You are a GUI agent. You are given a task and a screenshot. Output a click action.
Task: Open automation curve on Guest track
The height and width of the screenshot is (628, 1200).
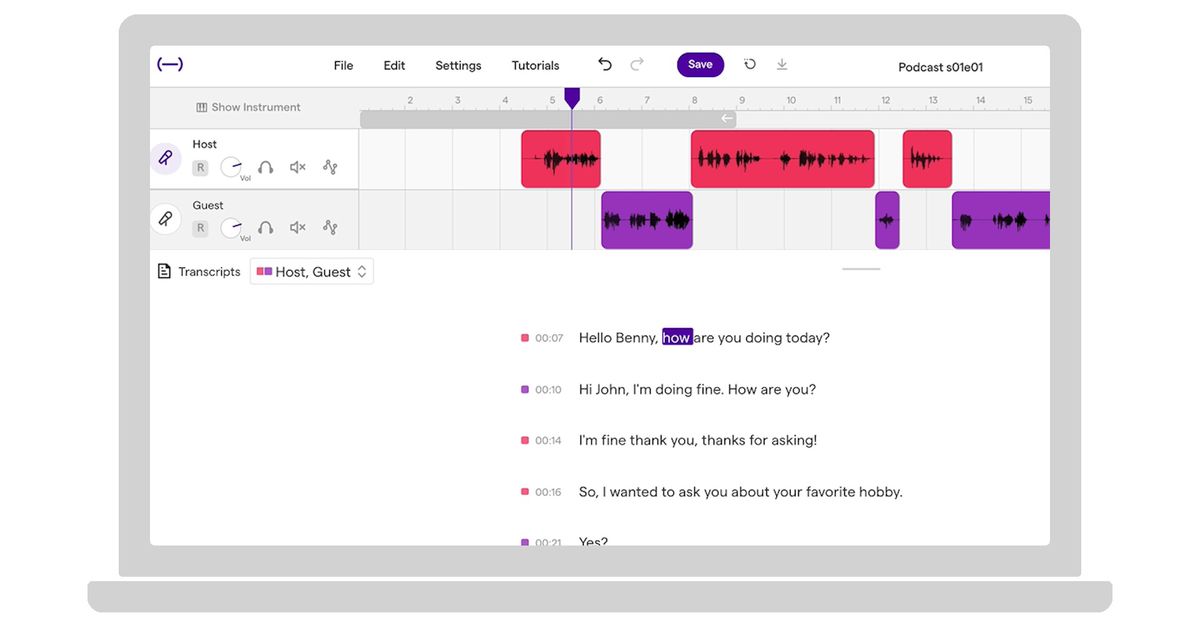pos(330,228)
